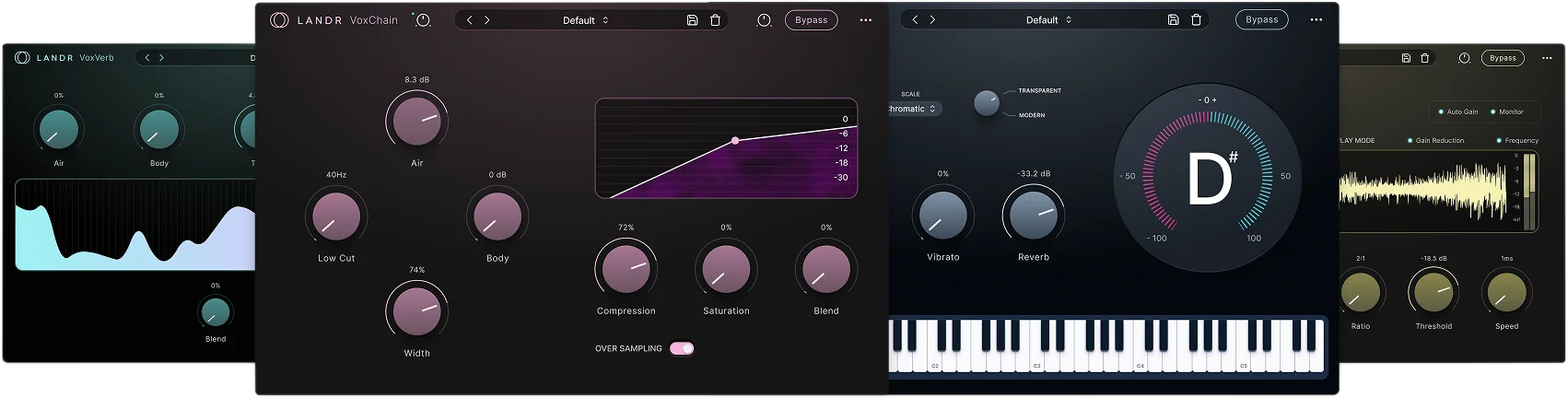Toggle the Monitor option

[1507, 111]
